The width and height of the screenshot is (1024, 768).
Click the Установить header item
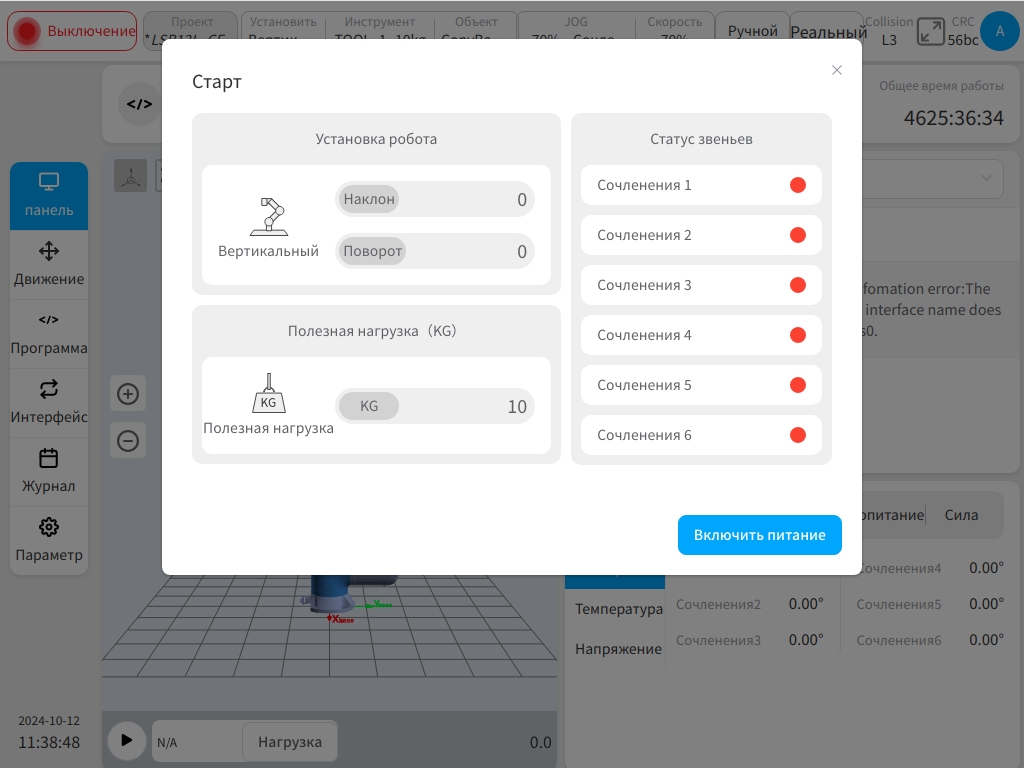(283, 30)
